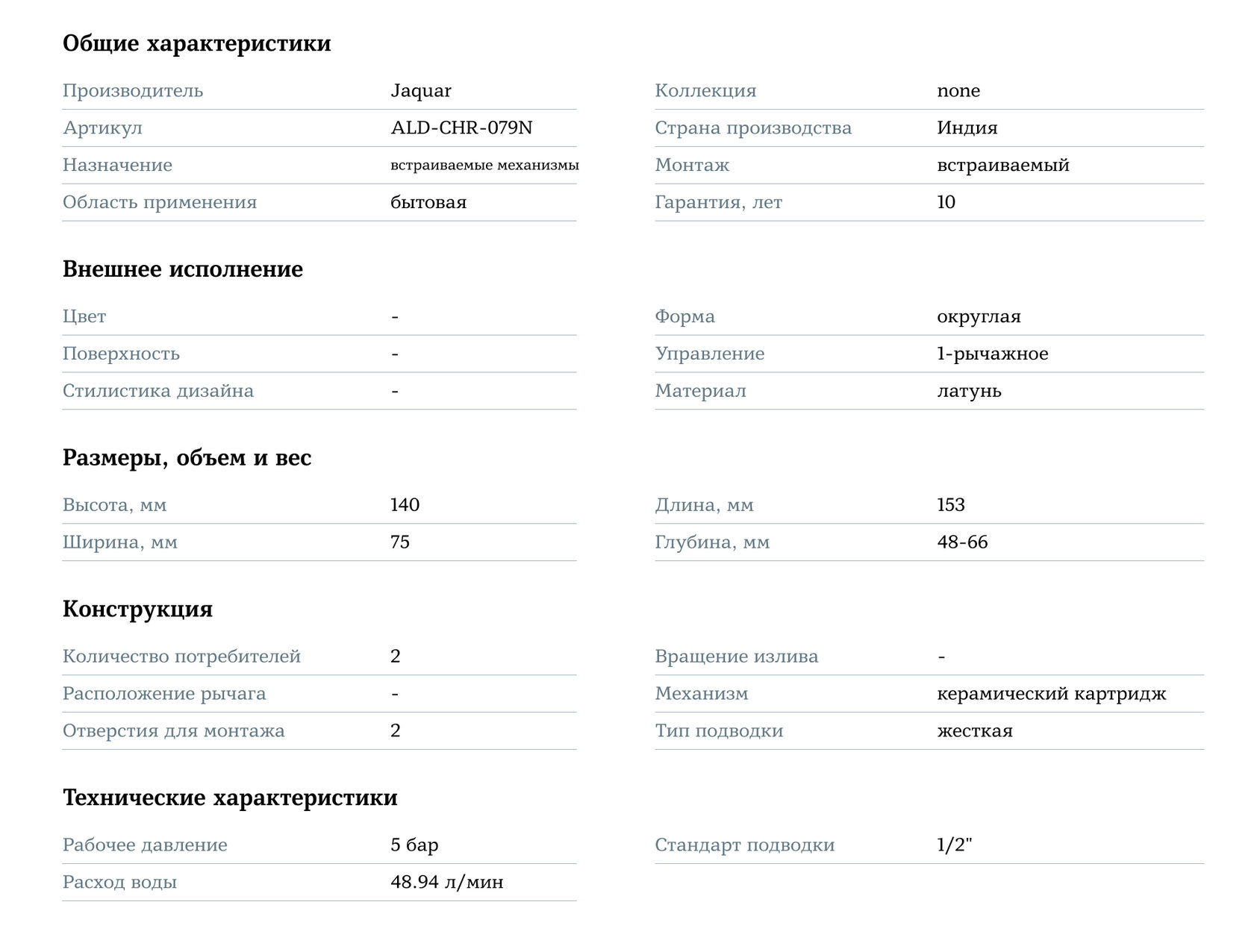Select the water flow value 48.94 л/мин
The height and width of the screenshot is (952, 1254).
(x=446, y=883)
